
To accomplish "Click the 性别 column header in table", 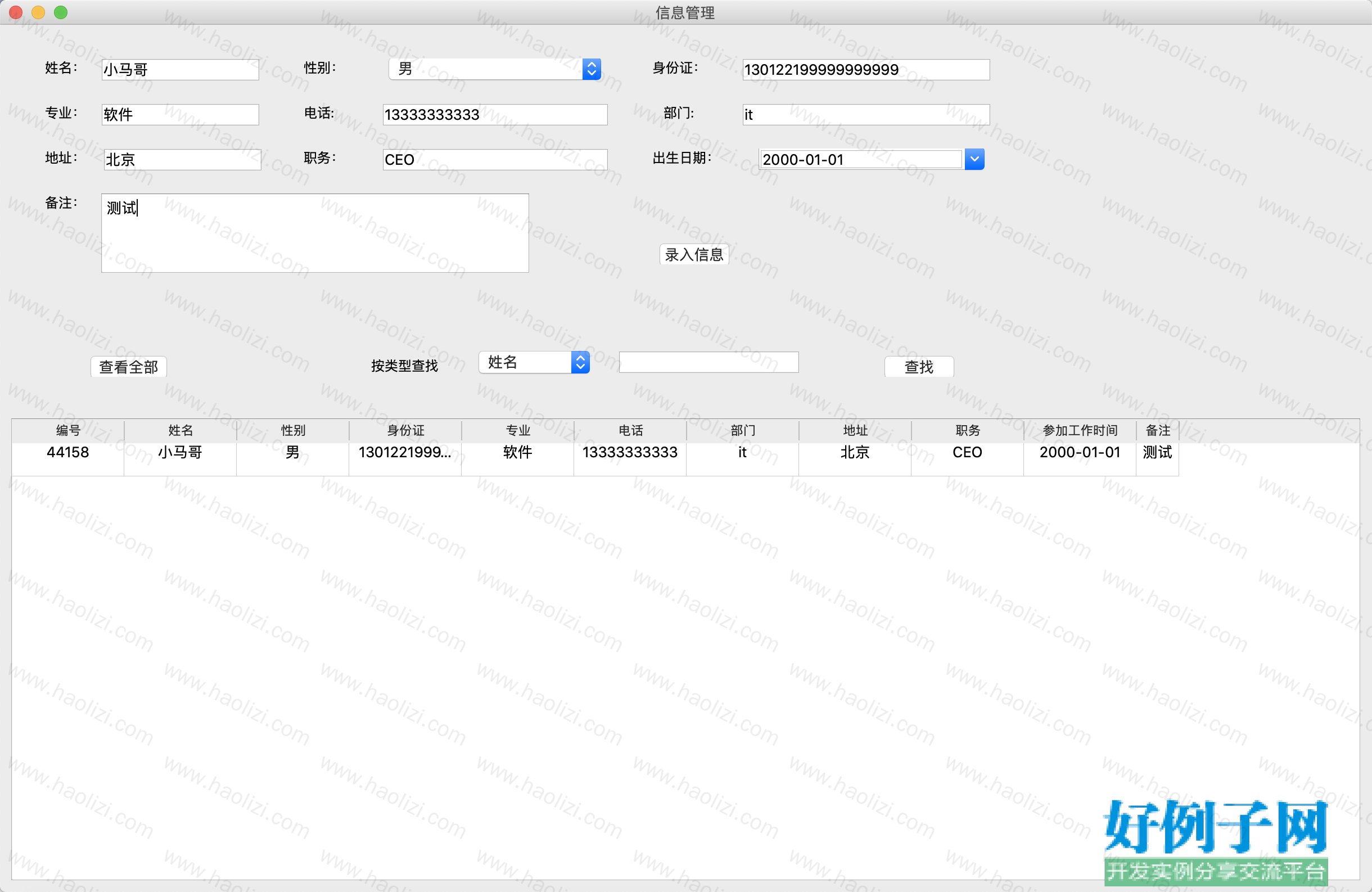I will click(x=293, y=431).
